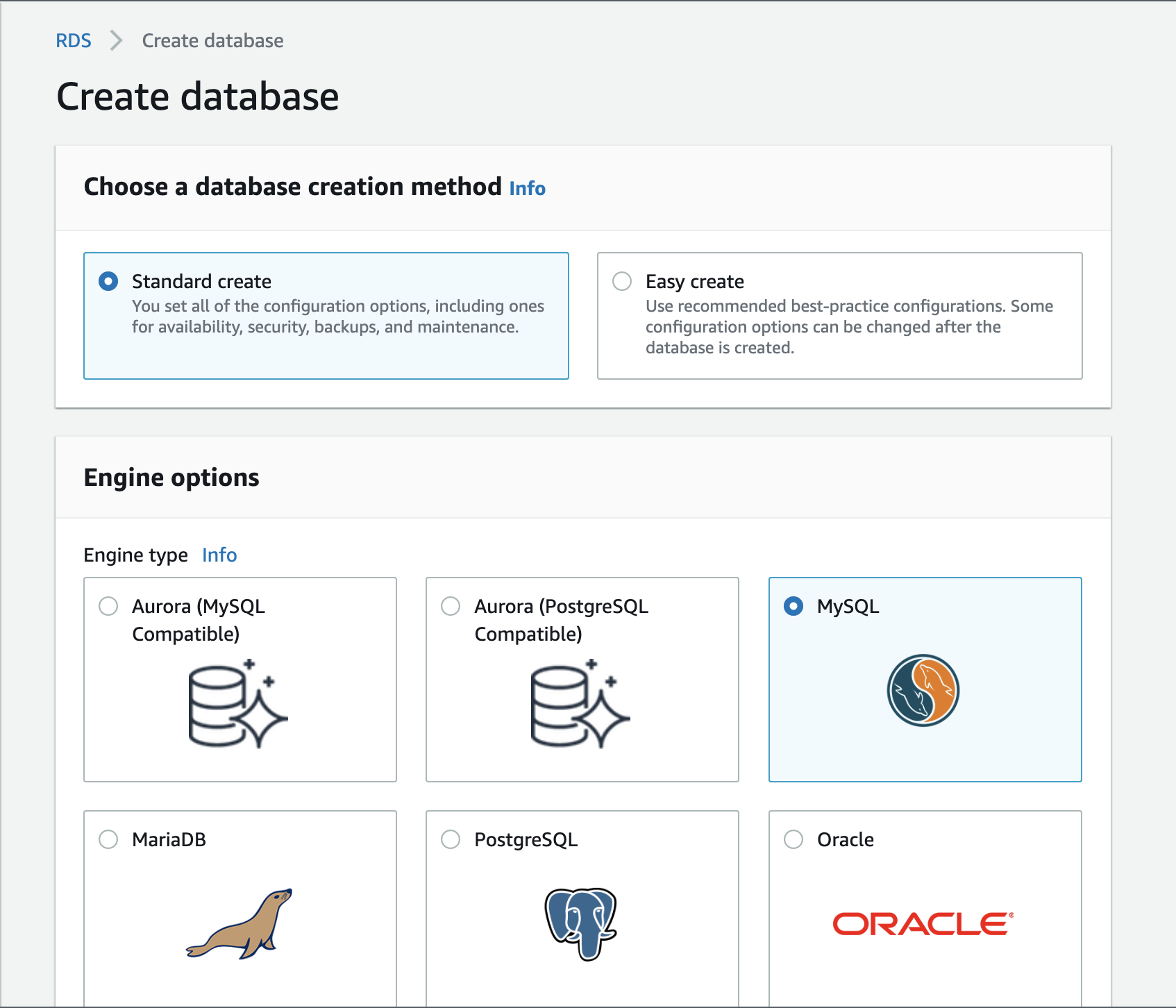
Task: Select the MySQL engine radio button
Action: (x=793, y=606)
